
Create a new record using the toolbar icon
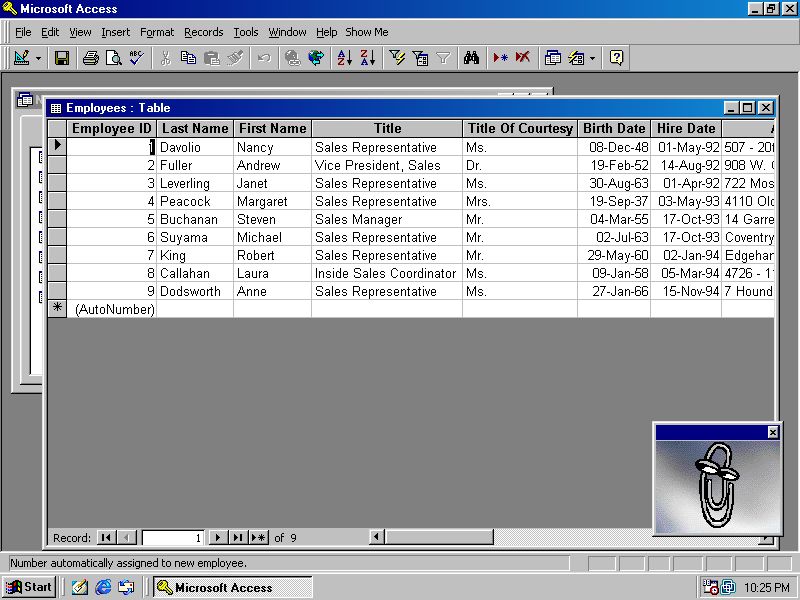tap(500, 57)
